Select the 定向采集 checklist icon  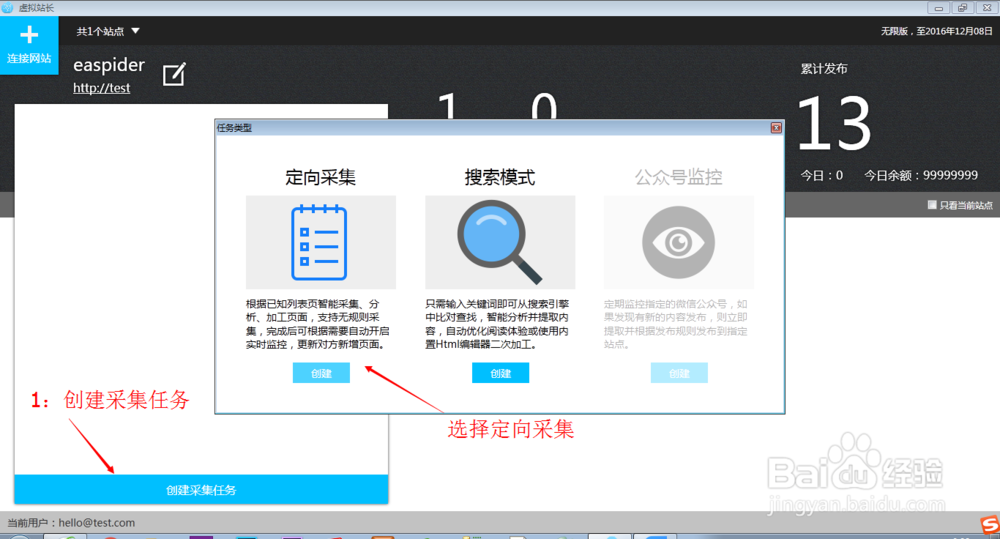(320, 242)
